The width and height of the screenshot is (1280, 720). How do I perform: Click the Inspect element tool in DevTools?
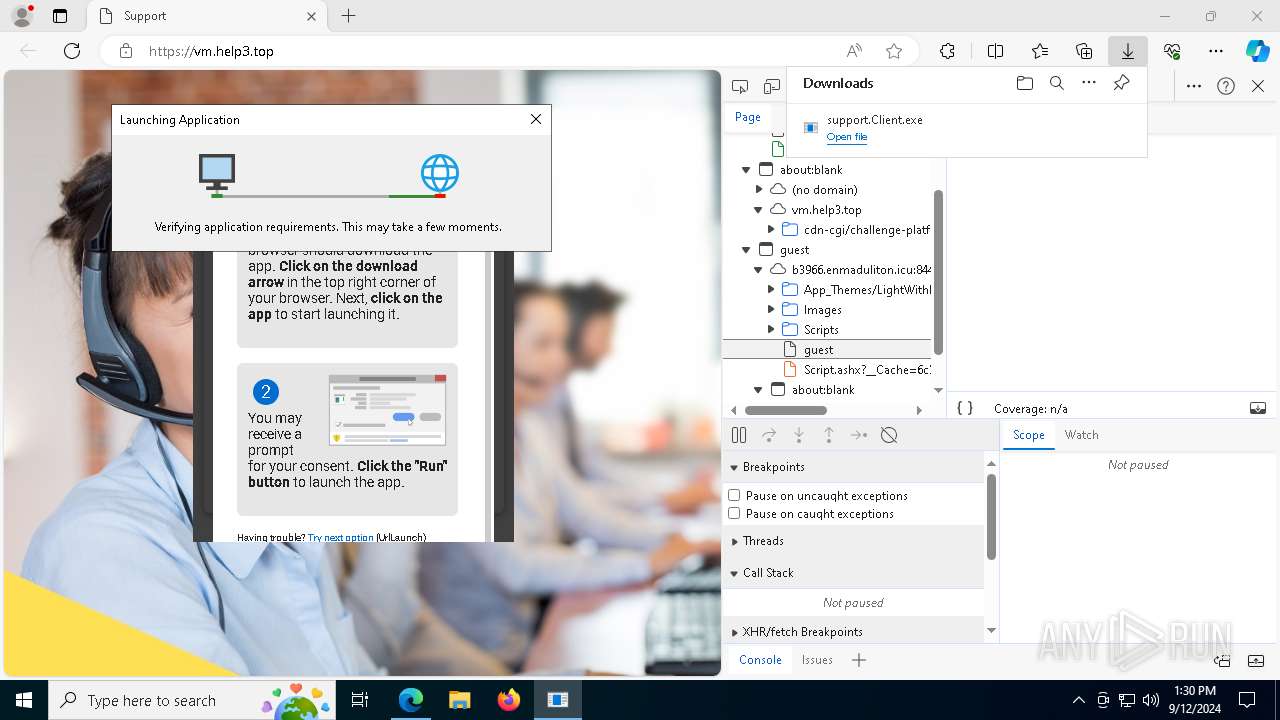click(x=740, y=86)
